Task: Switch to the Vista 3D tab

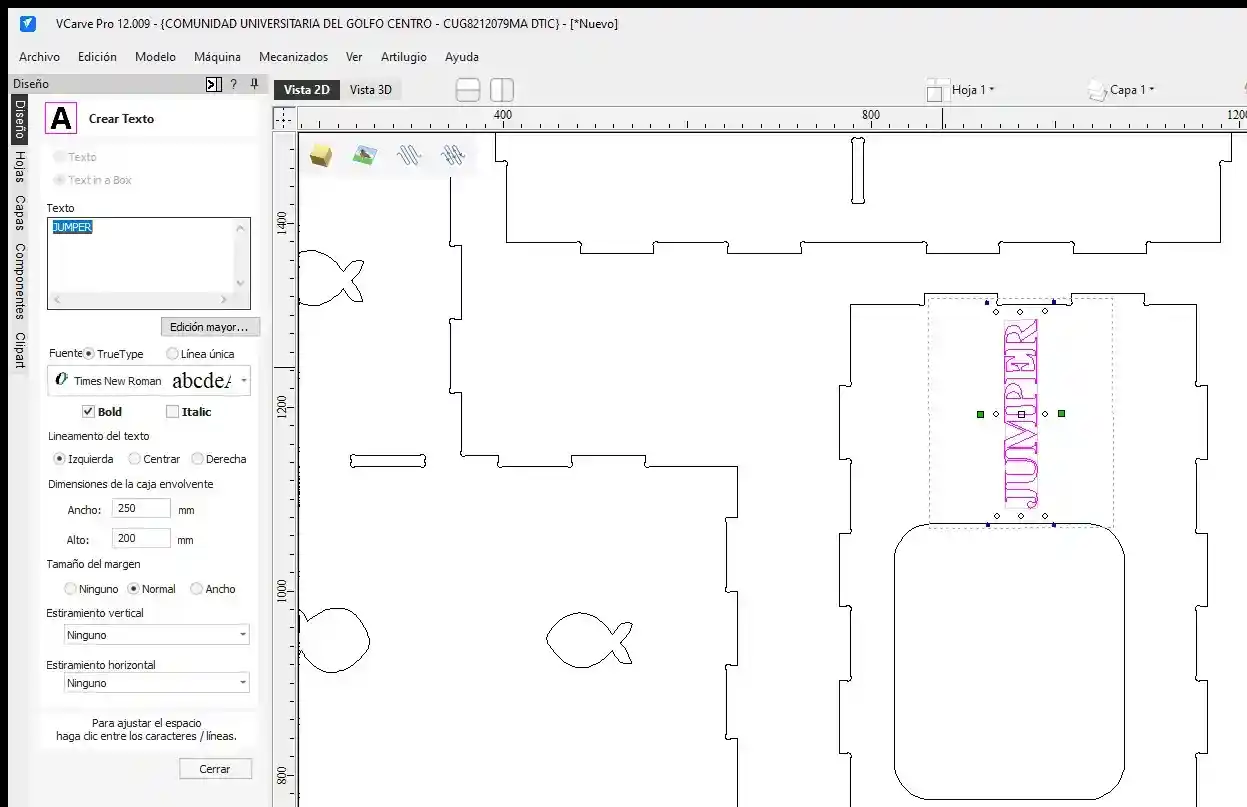Action: 370,90
